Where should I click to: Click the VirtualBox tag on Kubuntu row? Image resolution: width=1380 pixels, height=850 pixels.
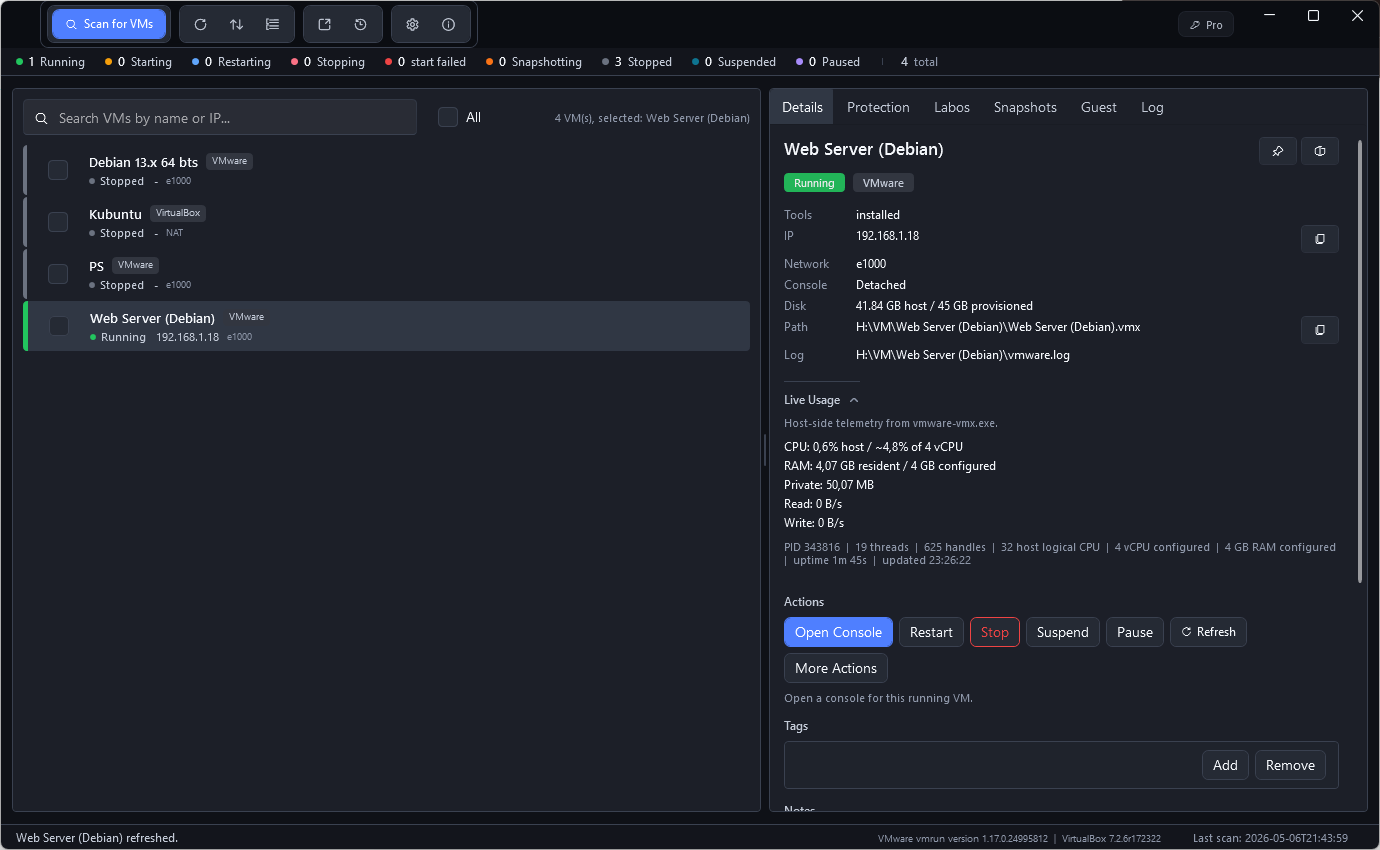point(178,213)
